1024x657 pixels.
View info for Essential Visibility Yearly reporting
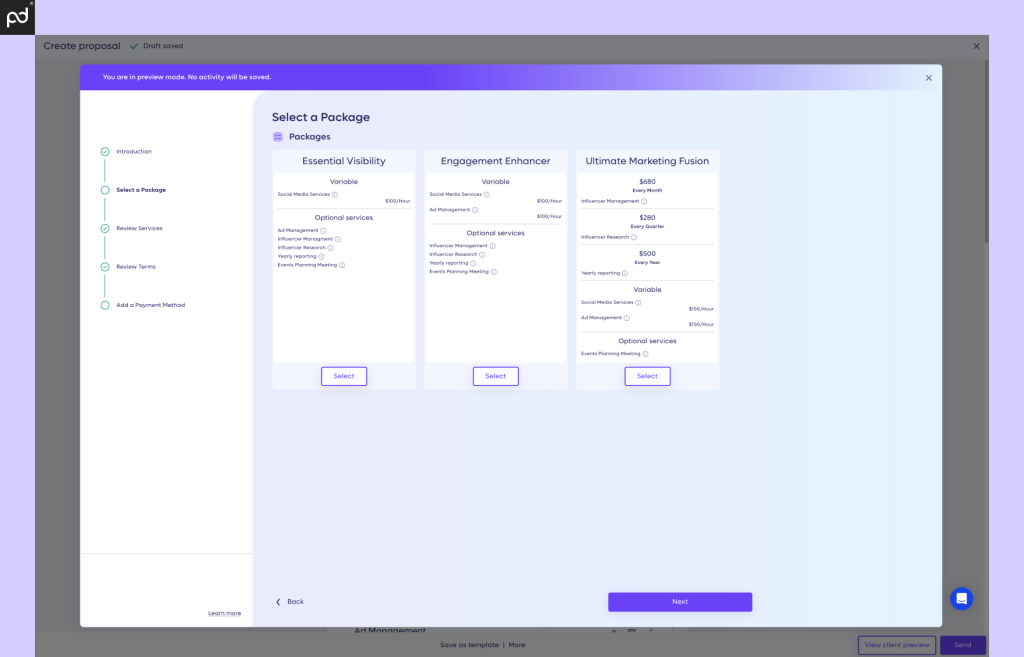pyautogui.click(x=321, y=257)
